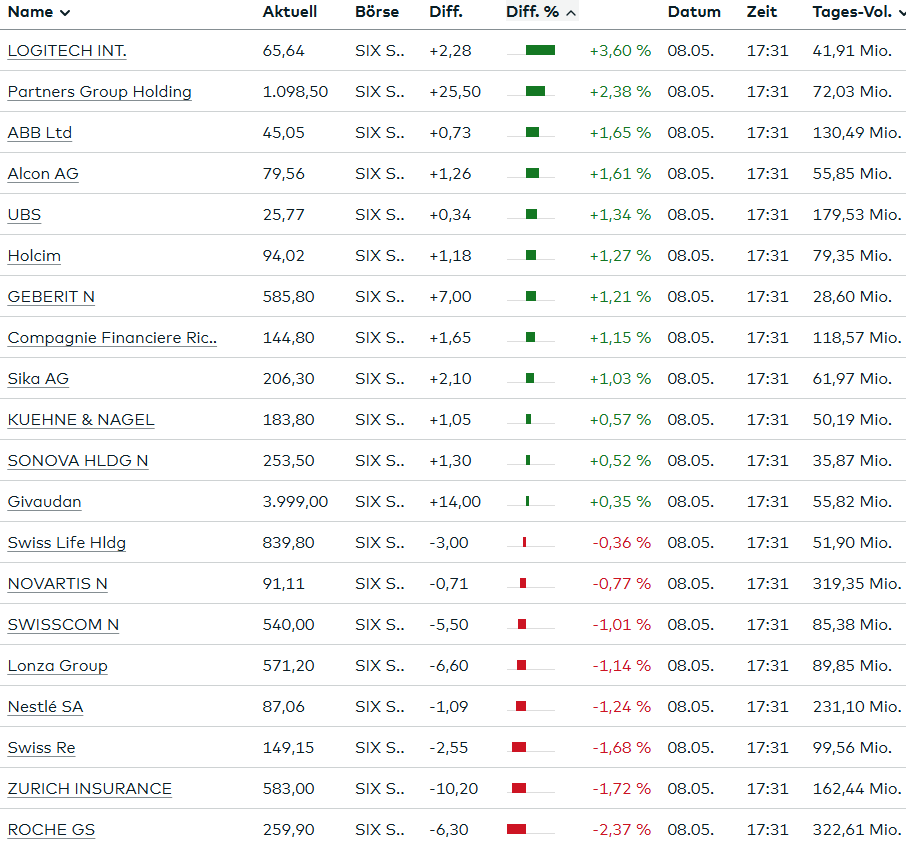
Task: Sort by Diff. % column header
Action: (x=541, y=12)
